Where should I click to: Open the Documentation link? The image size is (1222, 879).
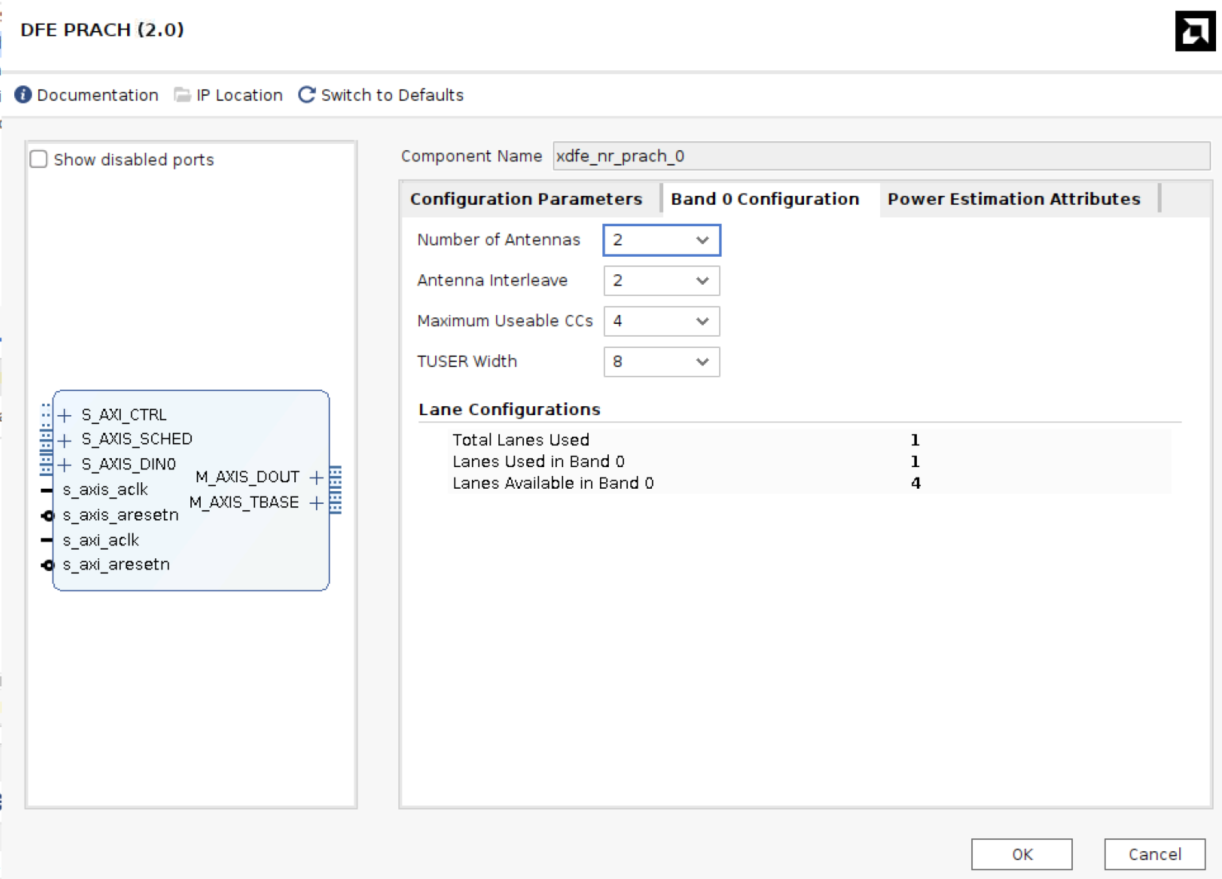[x=98, y=95]
